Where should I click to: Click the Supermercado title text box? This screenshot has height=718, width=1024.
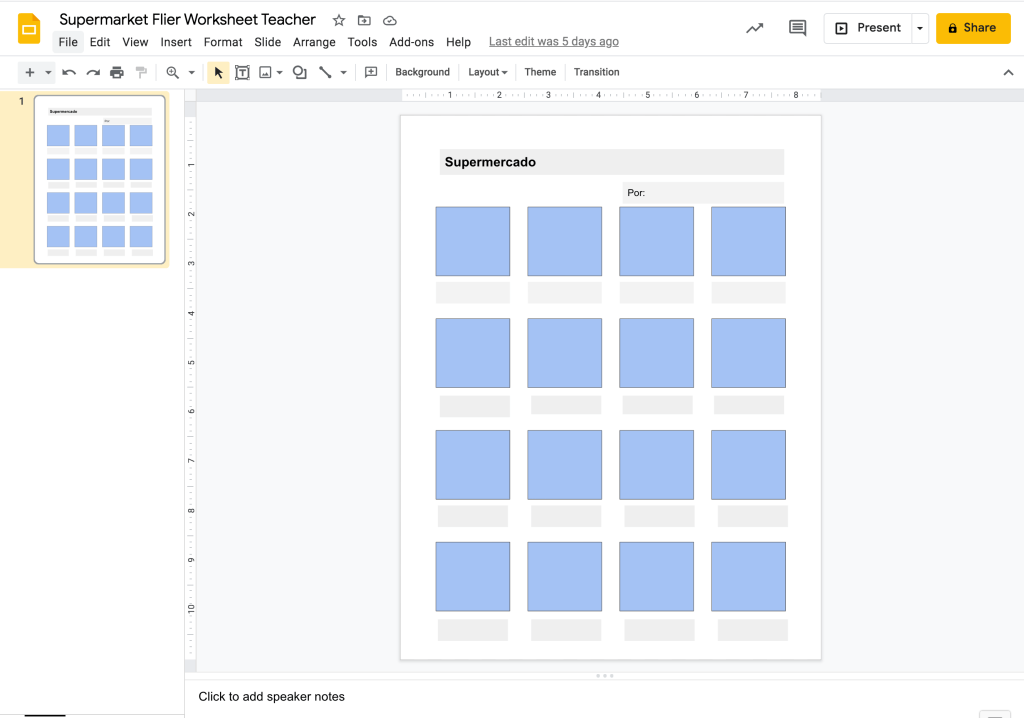(x=611, y=162)
